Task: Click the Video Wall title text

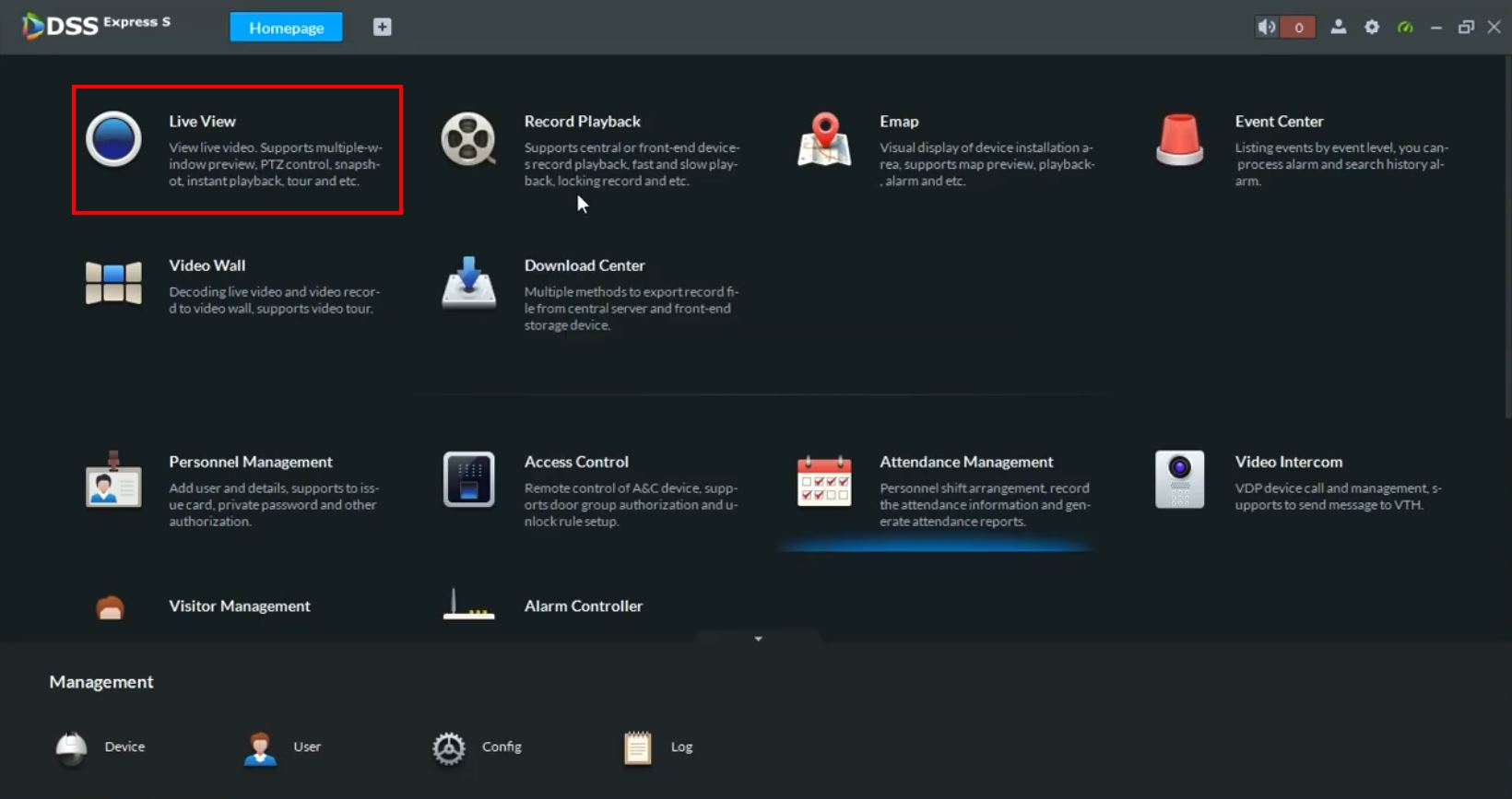Action: click(207, 265)
